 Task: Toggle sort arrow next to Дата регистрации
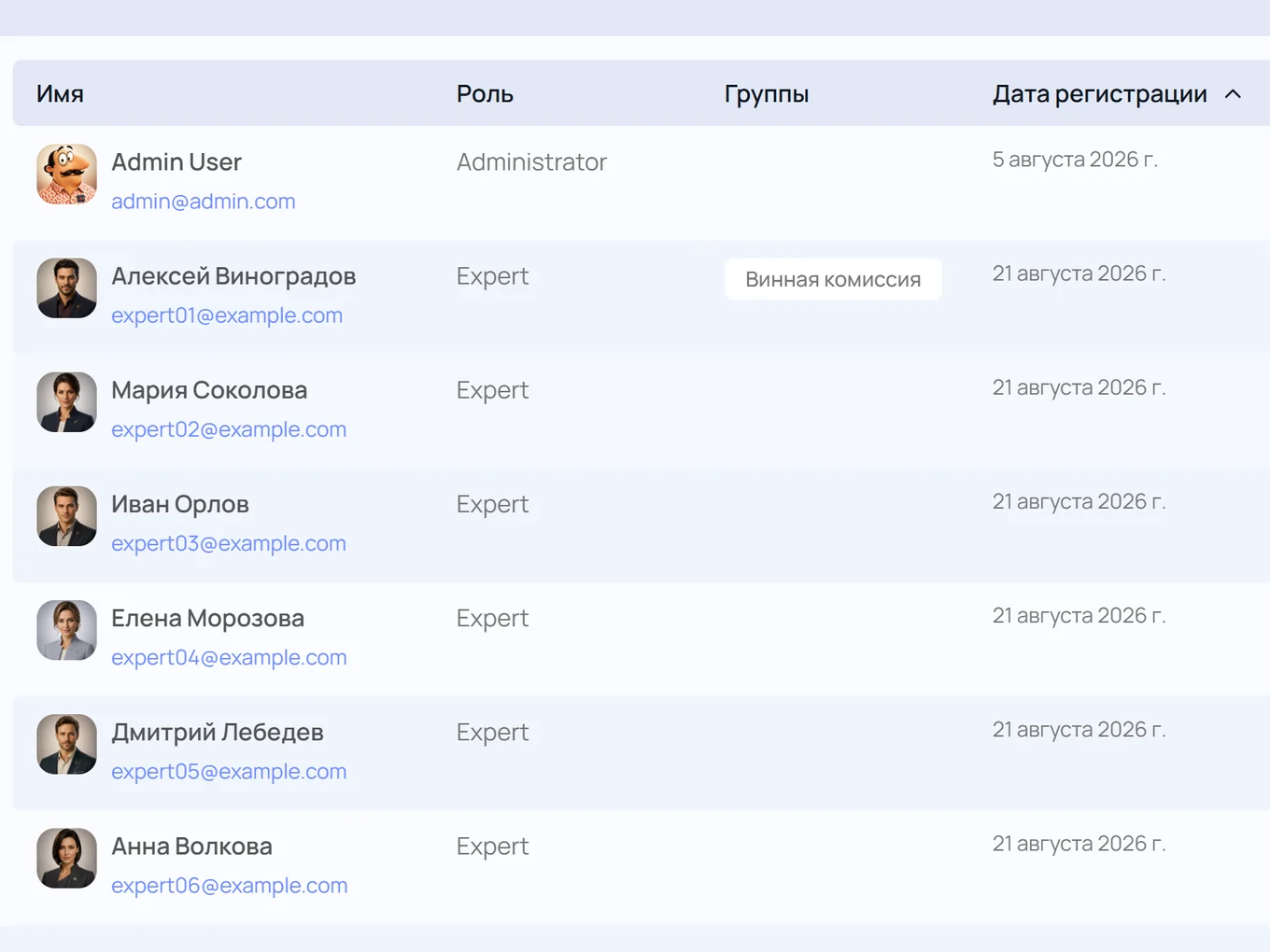1233,93
